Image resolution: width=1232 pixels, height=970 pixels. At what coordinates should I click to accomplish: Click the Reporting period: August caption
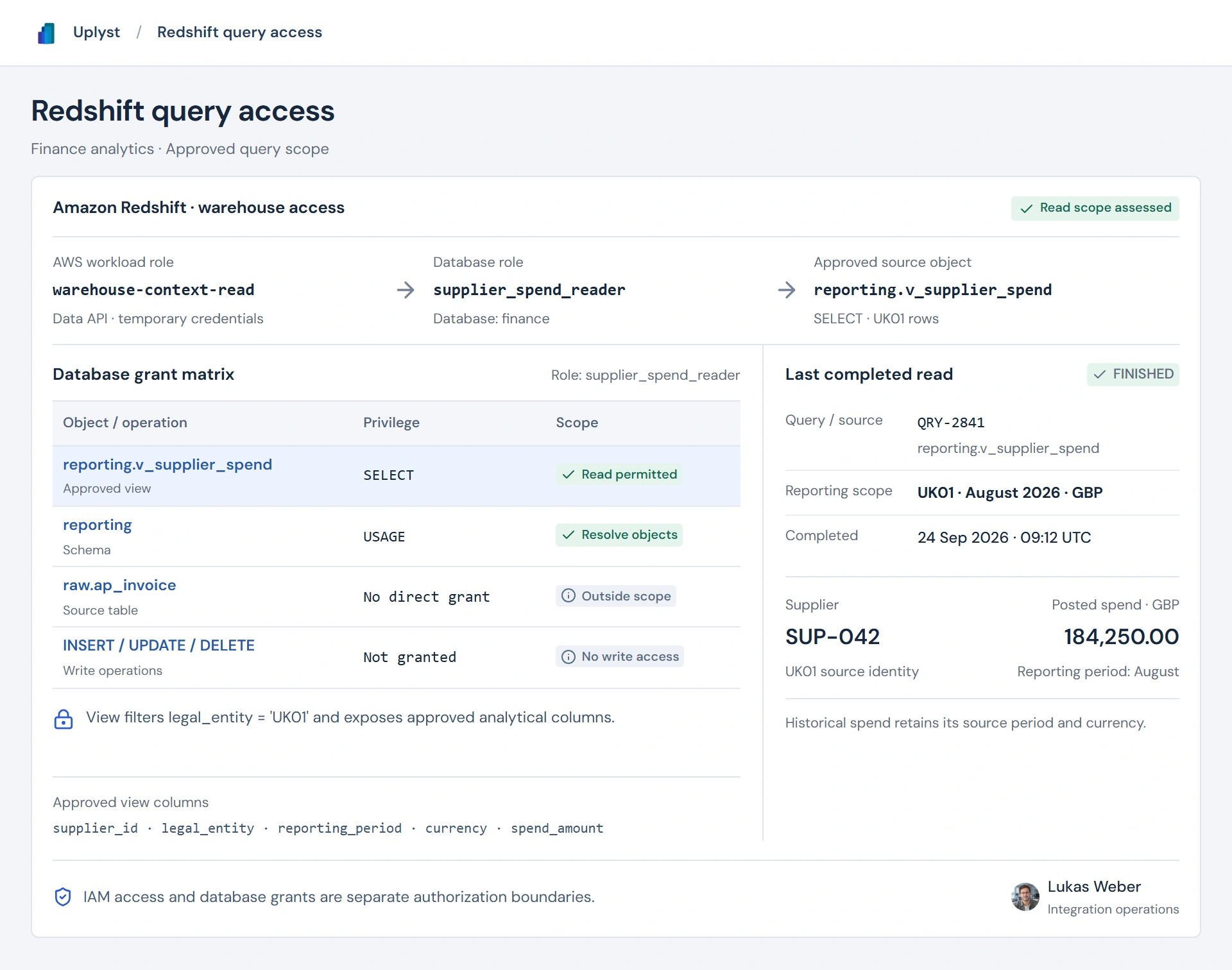point(1097,672)
